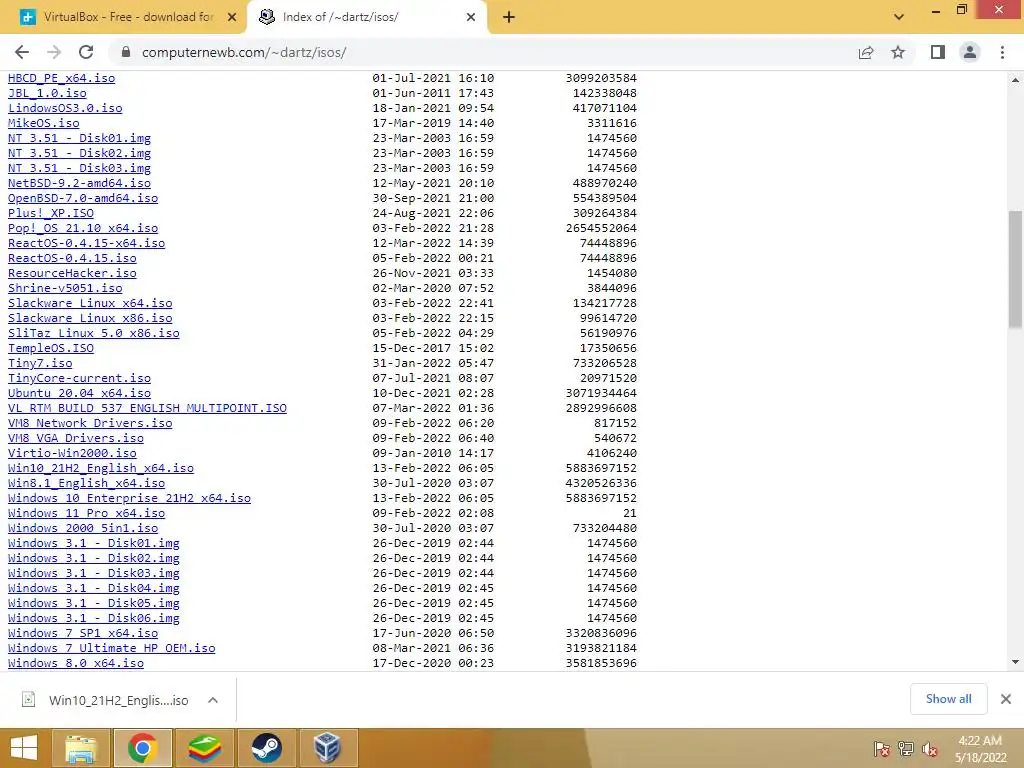Go back to the previous page
The height and width of the screenshot is (768, 1024).
click(x=22, y=52)
